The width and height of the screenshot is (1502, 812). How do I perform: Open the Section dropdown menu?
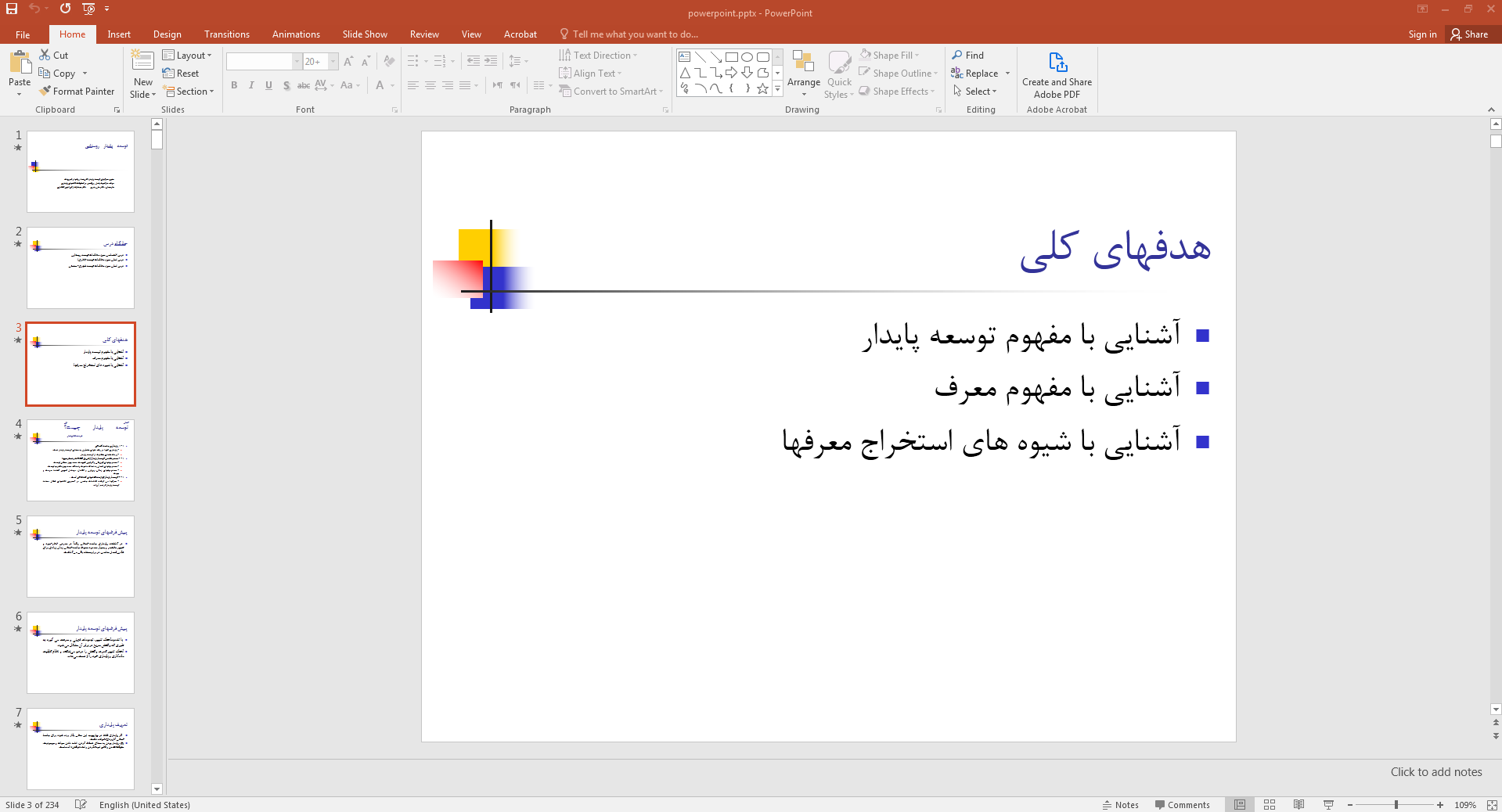coord(188,92)
